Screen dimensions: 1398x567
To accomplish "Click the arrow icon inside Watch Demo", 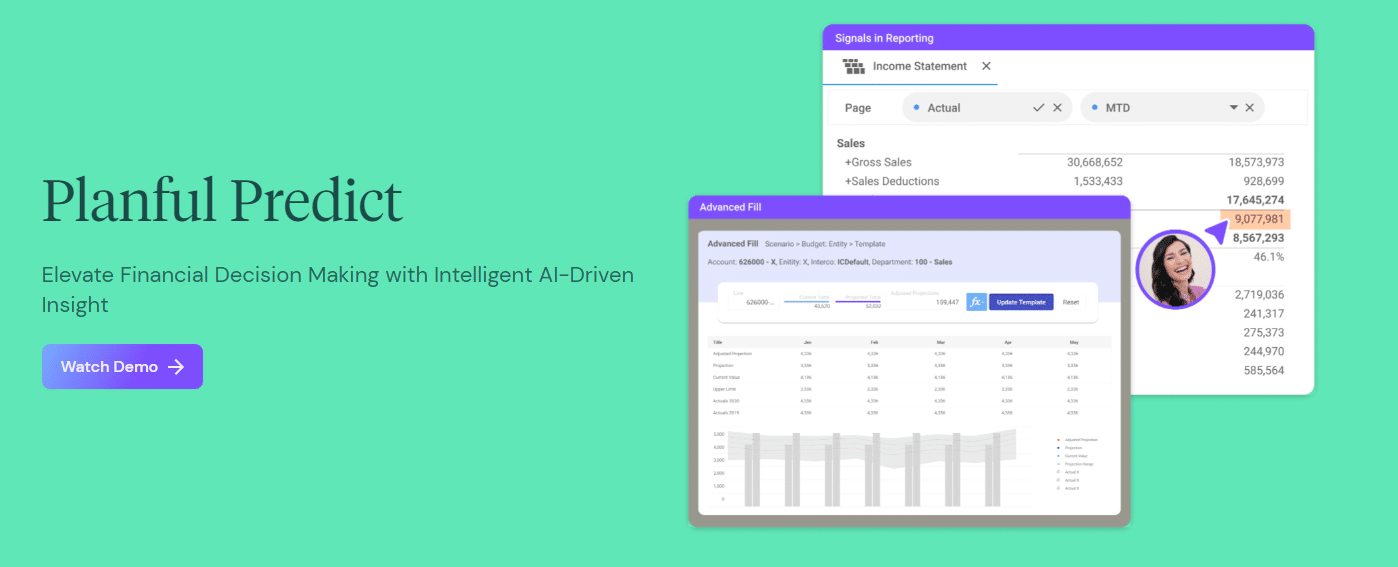I will coord(177,367).
